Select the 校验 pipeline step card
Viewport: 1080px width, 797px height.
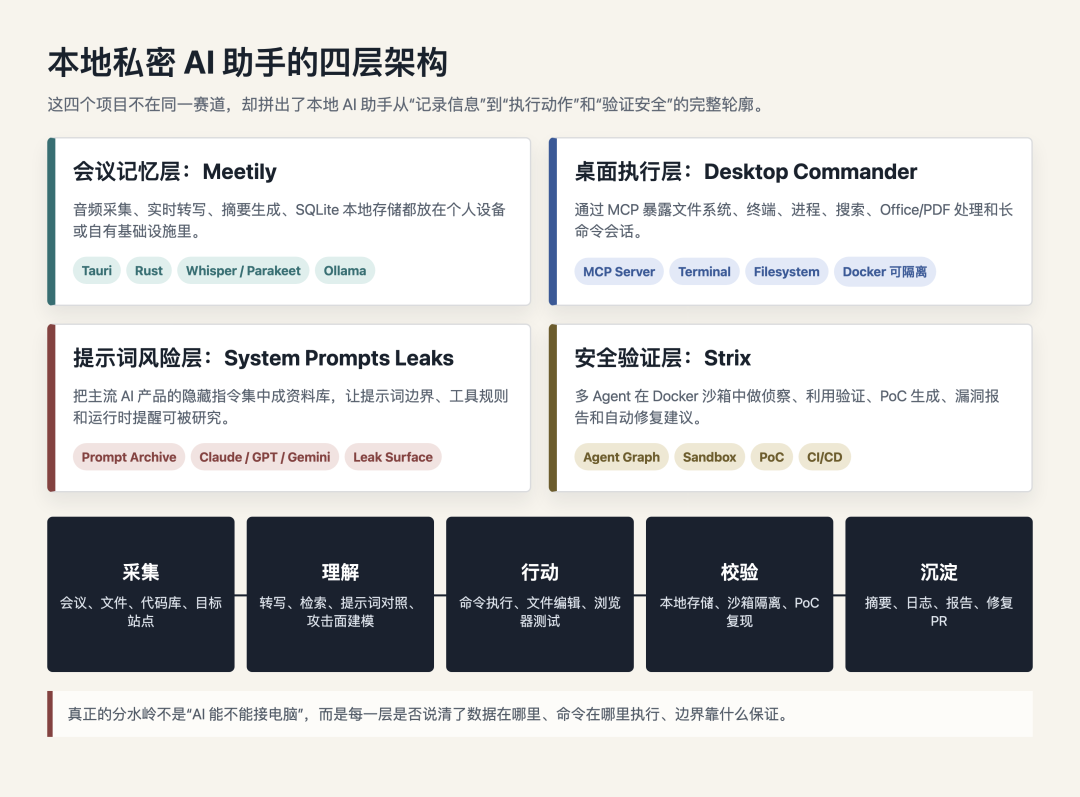(x=739, y=594)
